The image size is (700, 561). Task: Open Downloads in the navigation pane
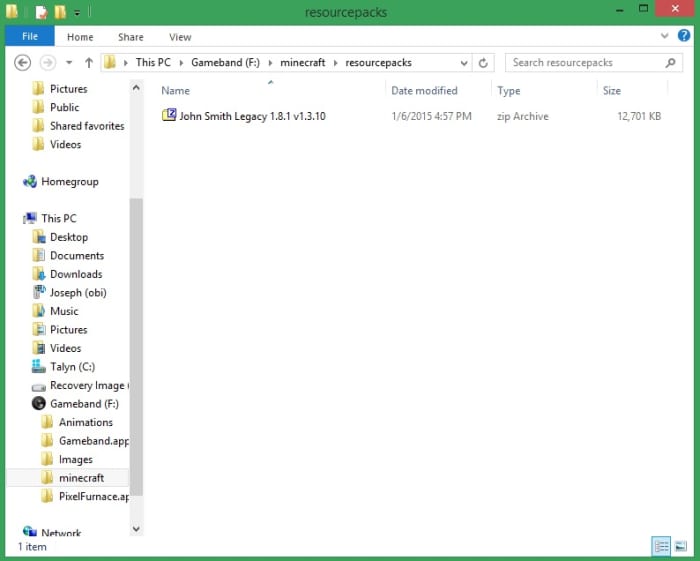[x=76, y=274]
